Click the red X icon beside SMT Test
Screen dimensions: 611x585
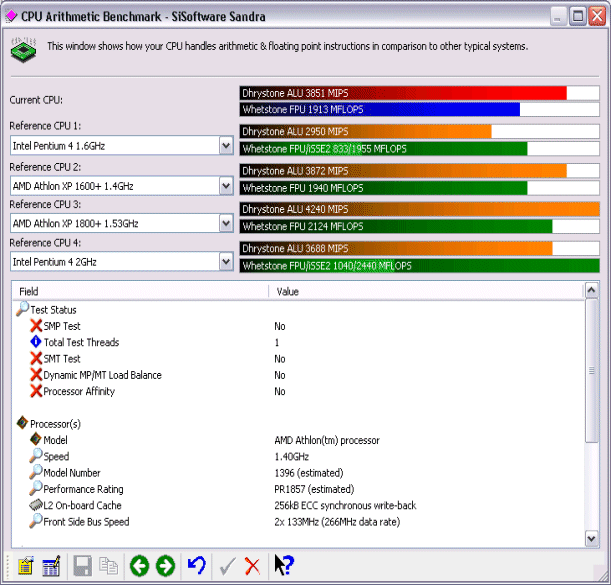click(36, 358)
